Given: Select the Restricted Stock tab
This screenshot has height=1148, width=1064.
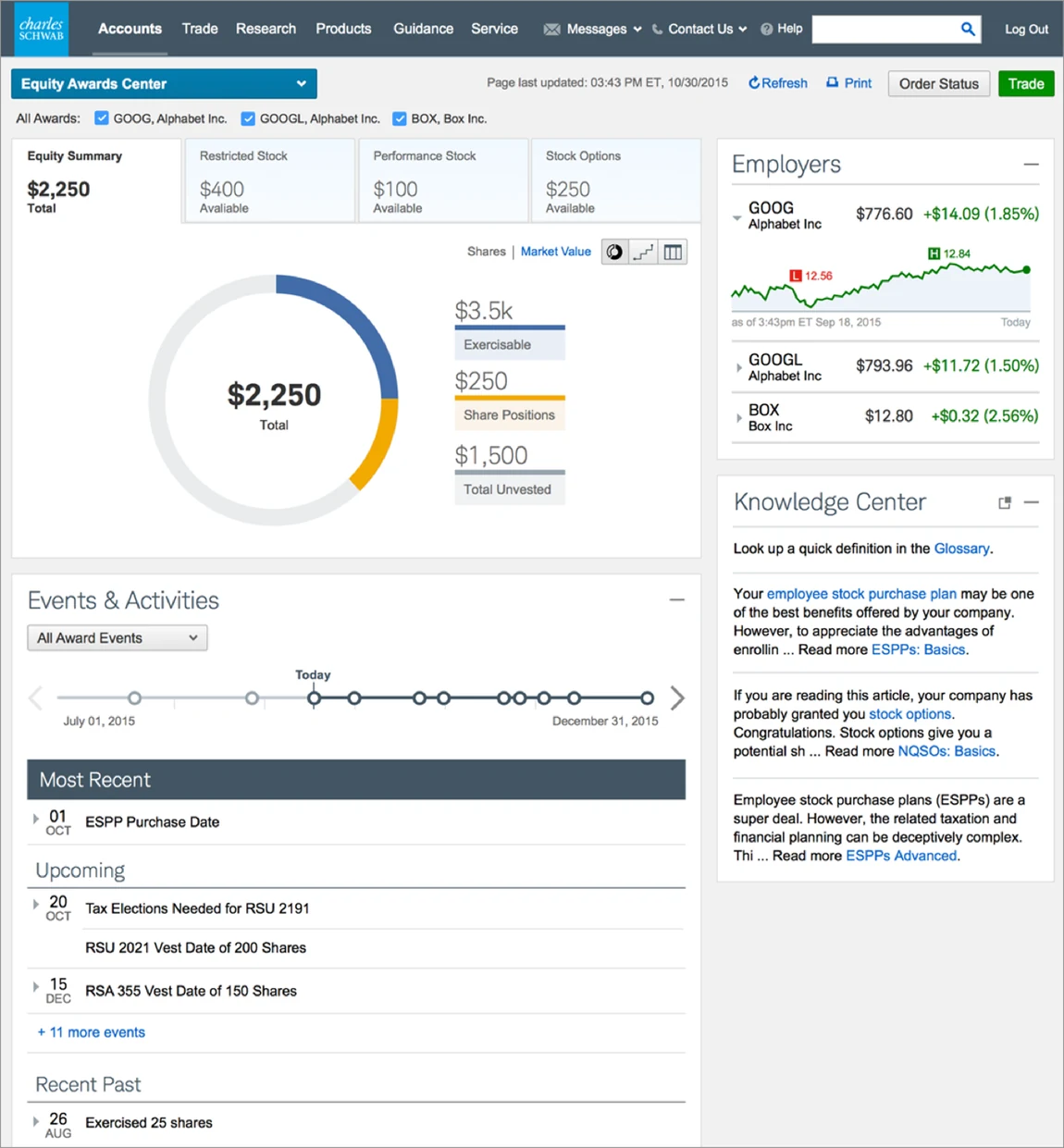Looking at the screenshot, I should (x=270, y=180).
